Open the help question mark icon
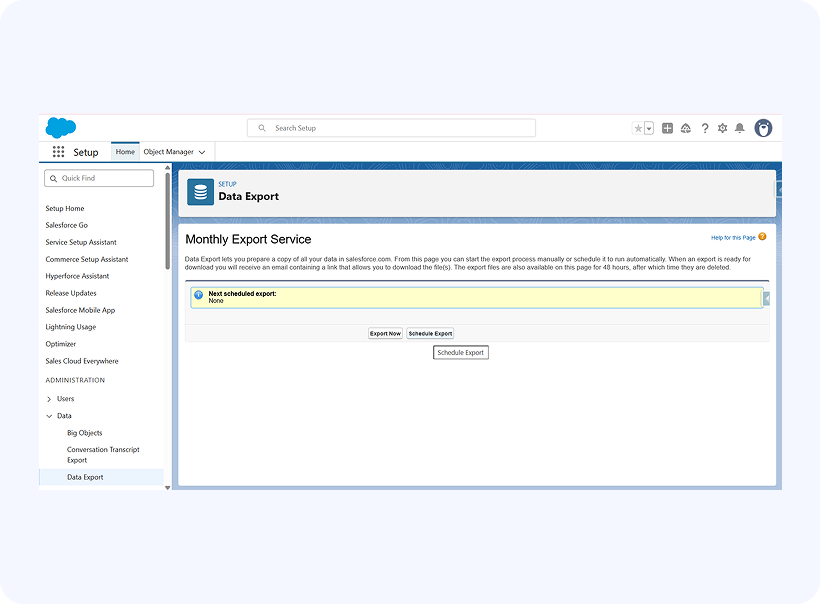Screen dimensions: 820x604 [x=705, y=128]
